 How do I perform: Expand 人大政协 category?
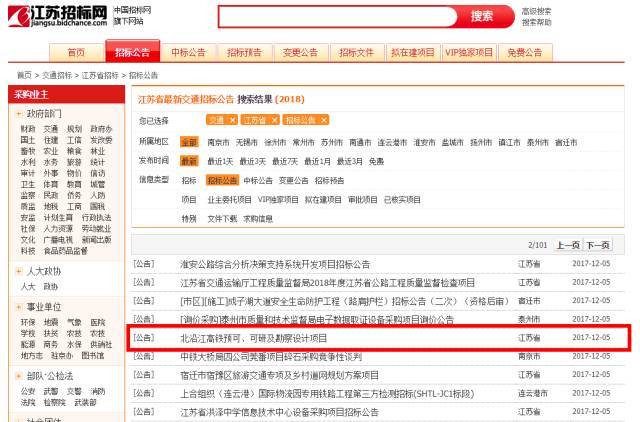18,271
